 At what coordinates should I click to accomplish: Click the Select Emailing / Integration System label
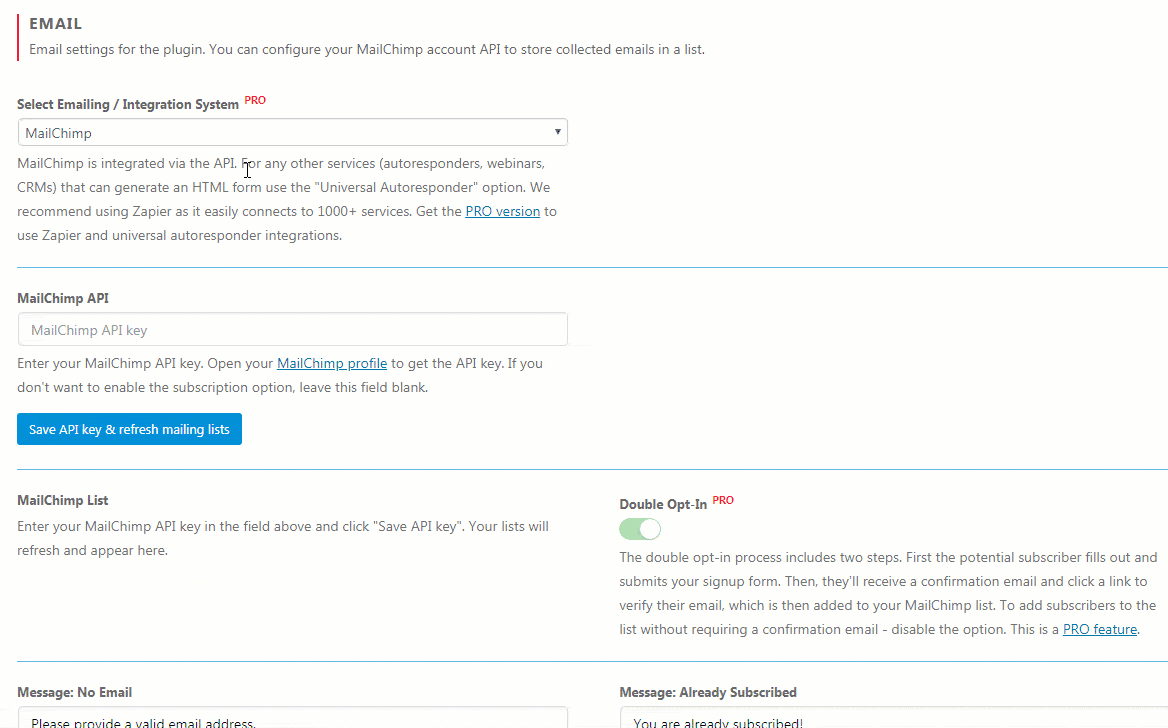point(128,104)
